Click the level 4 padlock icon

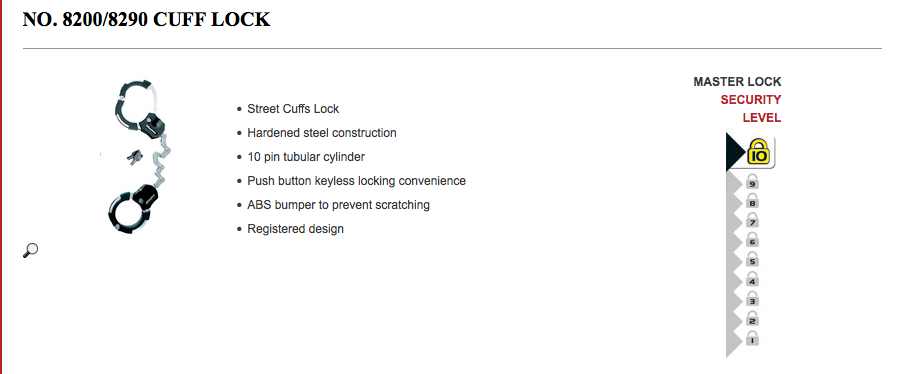(752, 279)
